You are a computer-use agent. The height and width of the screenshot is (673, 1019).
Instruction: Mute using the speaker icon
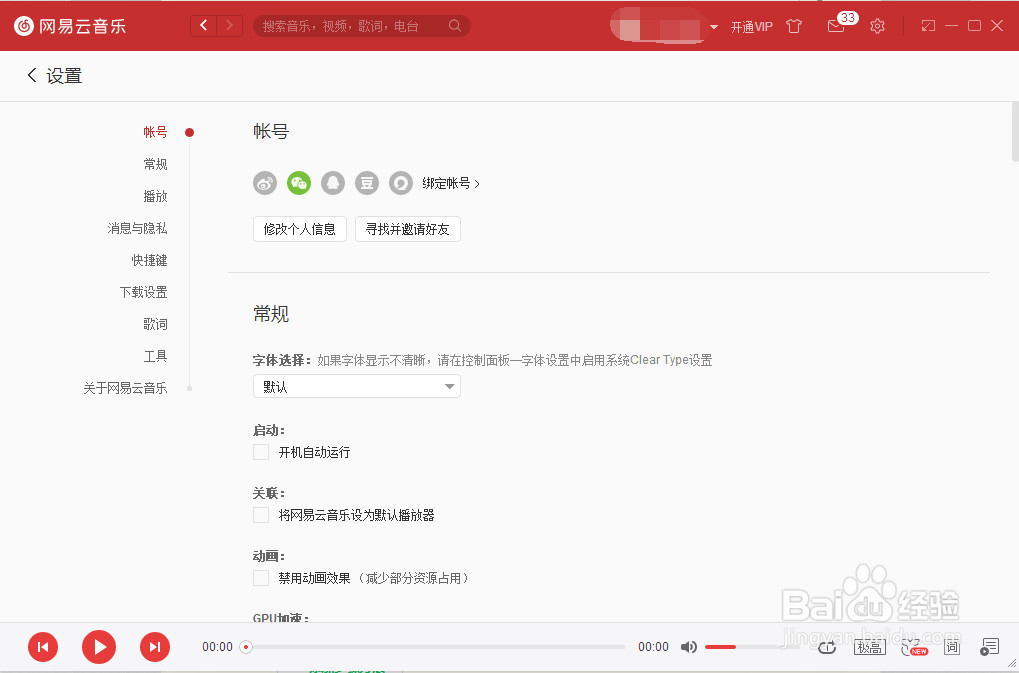tap(689, 647)
